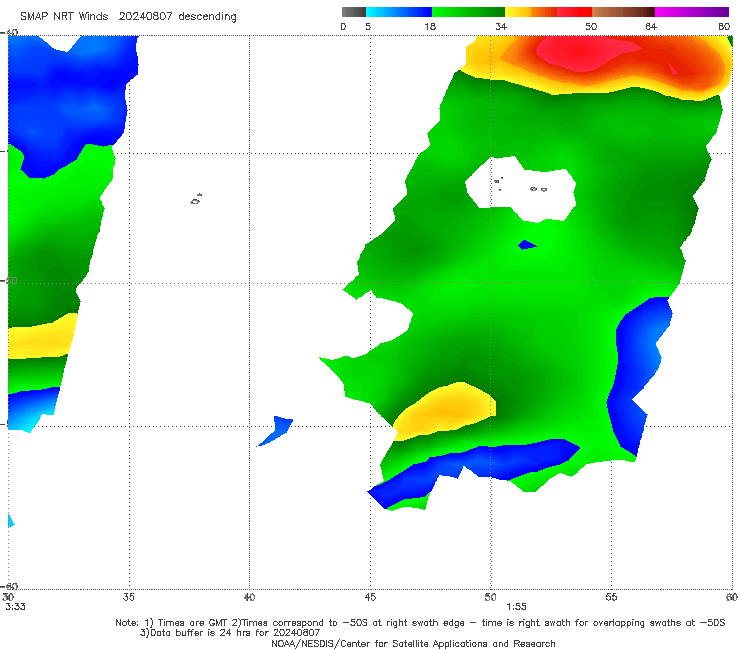Viewport: 740px width, 650px height.
Task: Click the longitude axis label "60"
Action: click(732, 597)
